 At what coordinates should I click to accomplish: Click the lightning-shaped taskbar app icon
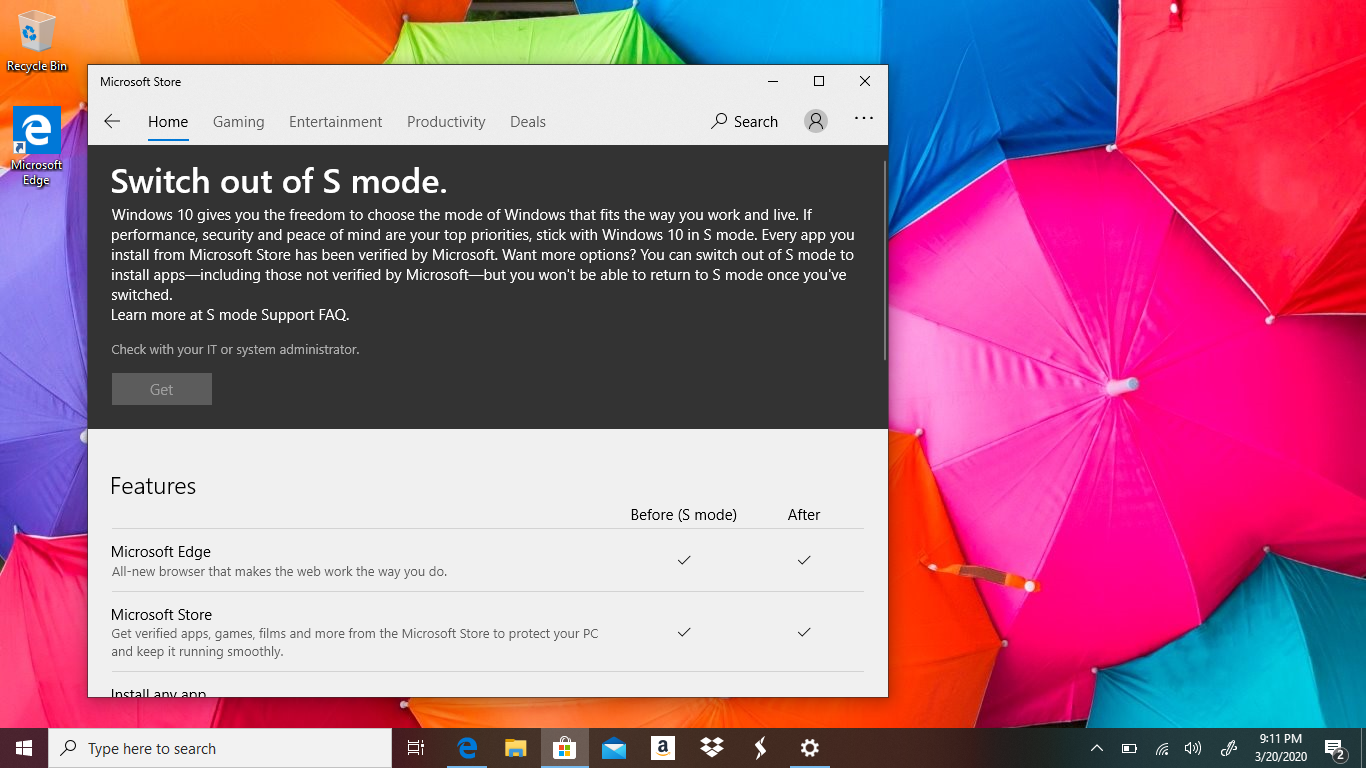tap(761, 748)
